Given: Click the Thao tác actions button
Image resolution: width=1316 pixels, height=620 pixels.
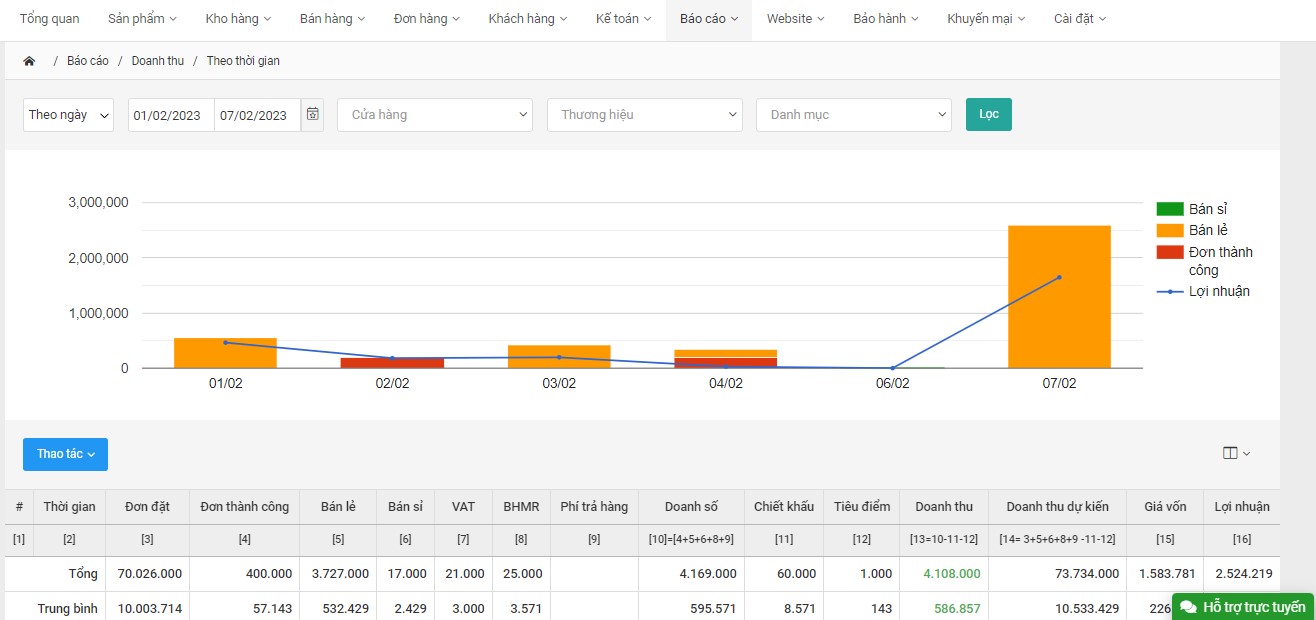Looking at the screenshot, I should [x=65, y=454].
